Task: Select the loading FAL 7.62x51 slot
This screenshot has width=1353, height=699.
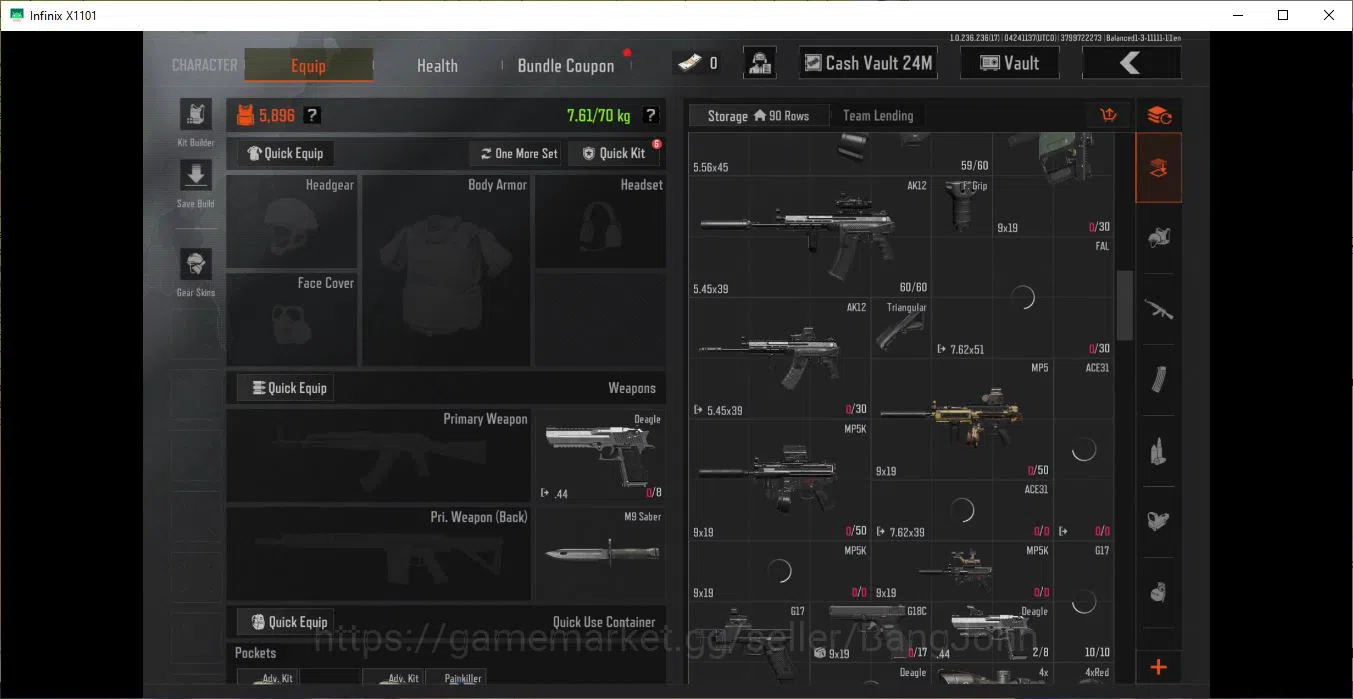Action: (x=1022, y=298)
